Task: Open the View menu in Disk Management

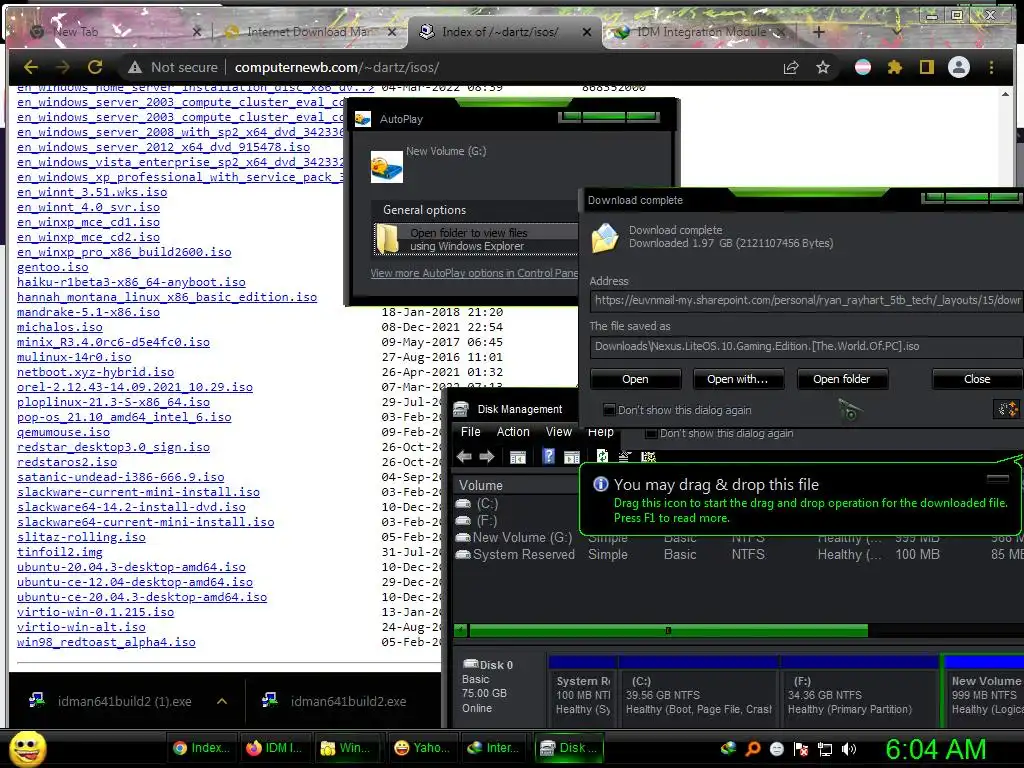Action: (558, 432)
